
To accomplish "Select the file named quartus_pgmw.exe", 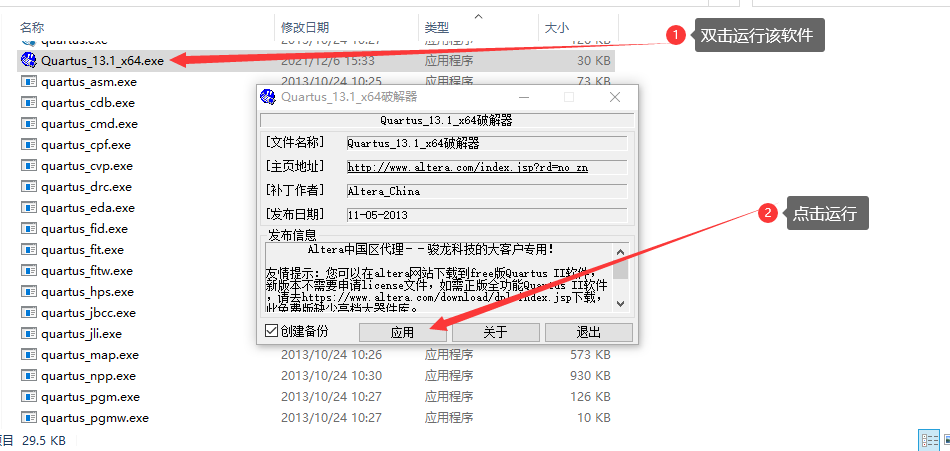I will tap(95, 418).
